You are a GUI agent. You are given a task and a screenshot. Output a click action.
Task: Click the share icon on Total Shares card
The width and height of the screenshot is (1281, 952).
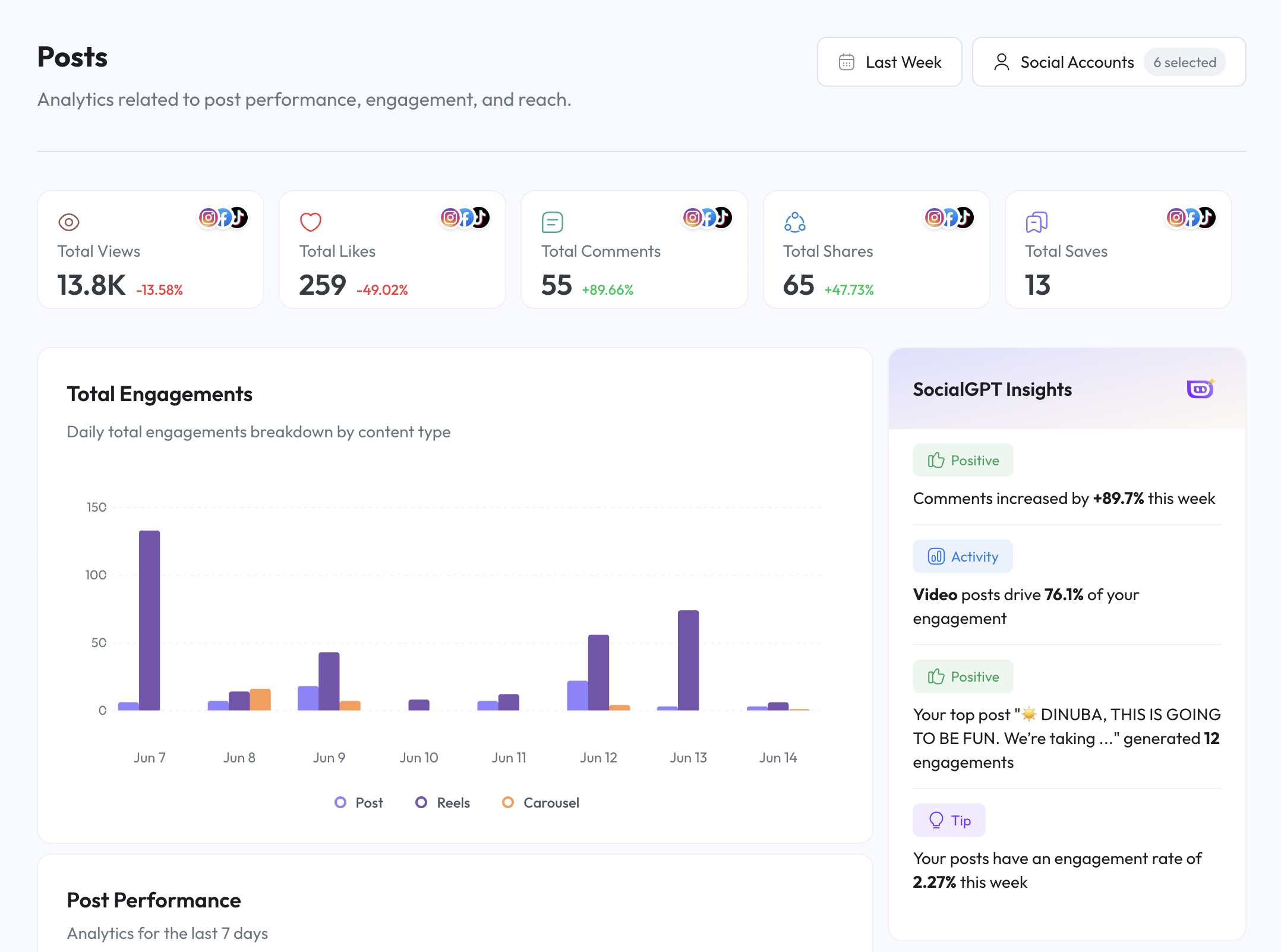[x=795, y=222]
